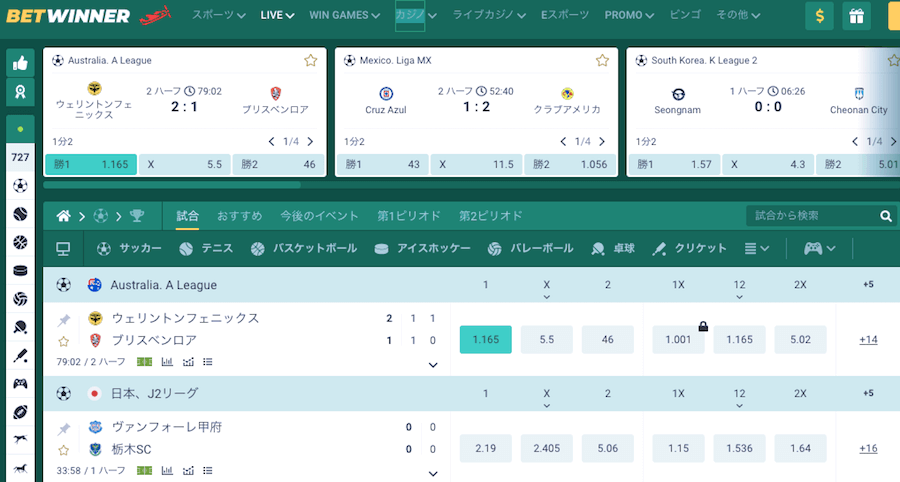Open the Eスポーツ menu item
Image resolution: width=900 pixels, height=482 pixels.
pyautogui.click(x=565, y=15)
